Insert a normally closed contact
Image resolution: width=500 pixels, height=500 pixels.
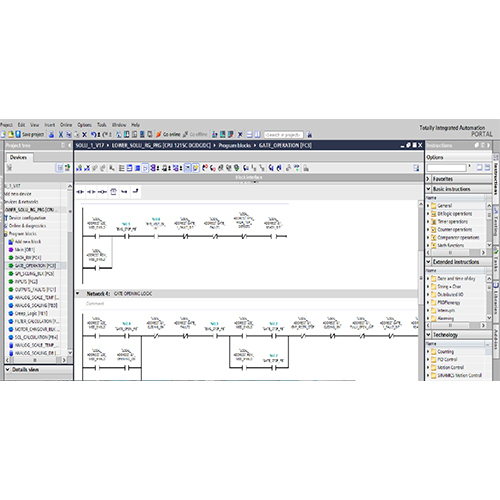click(91, 192)
